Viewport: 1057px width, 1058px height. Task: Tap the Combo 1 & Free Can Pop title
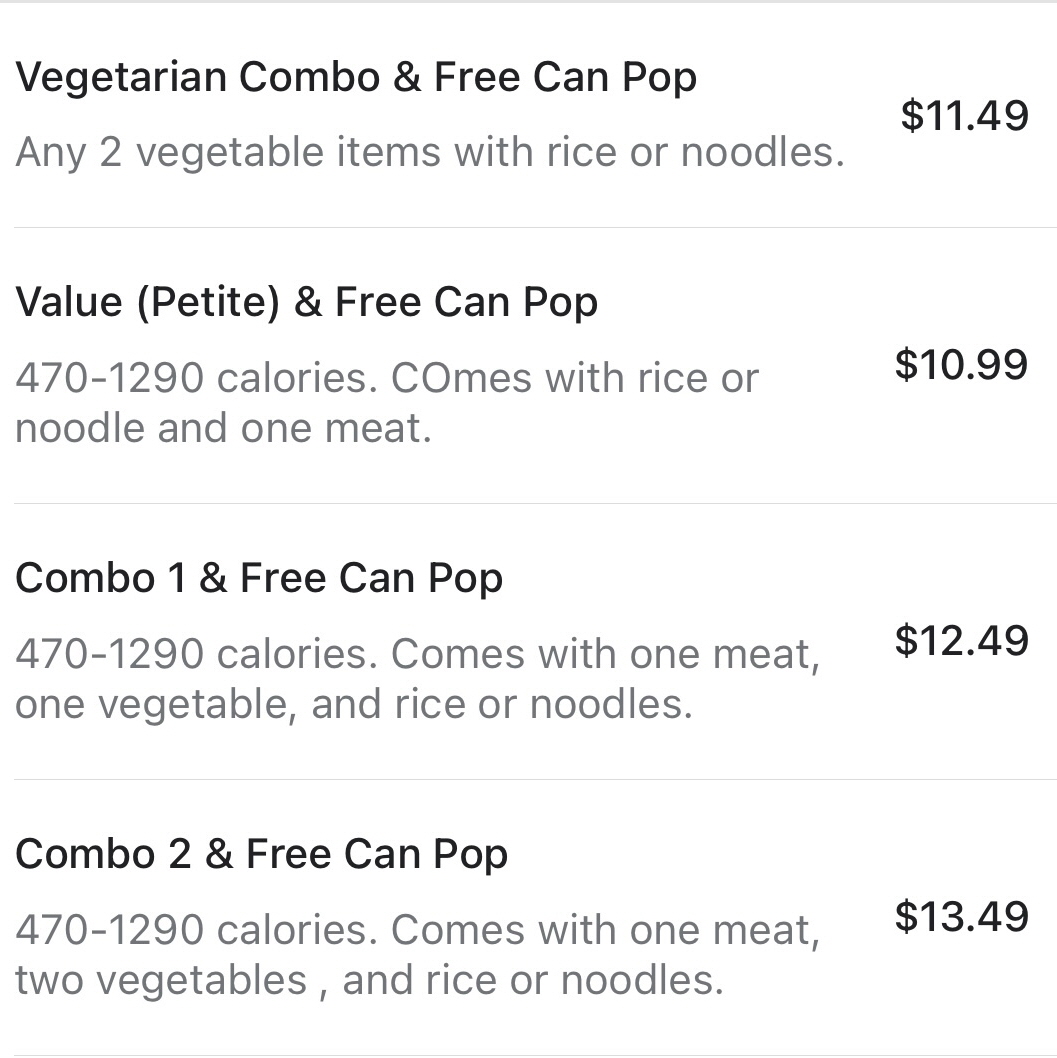point(259,579)
